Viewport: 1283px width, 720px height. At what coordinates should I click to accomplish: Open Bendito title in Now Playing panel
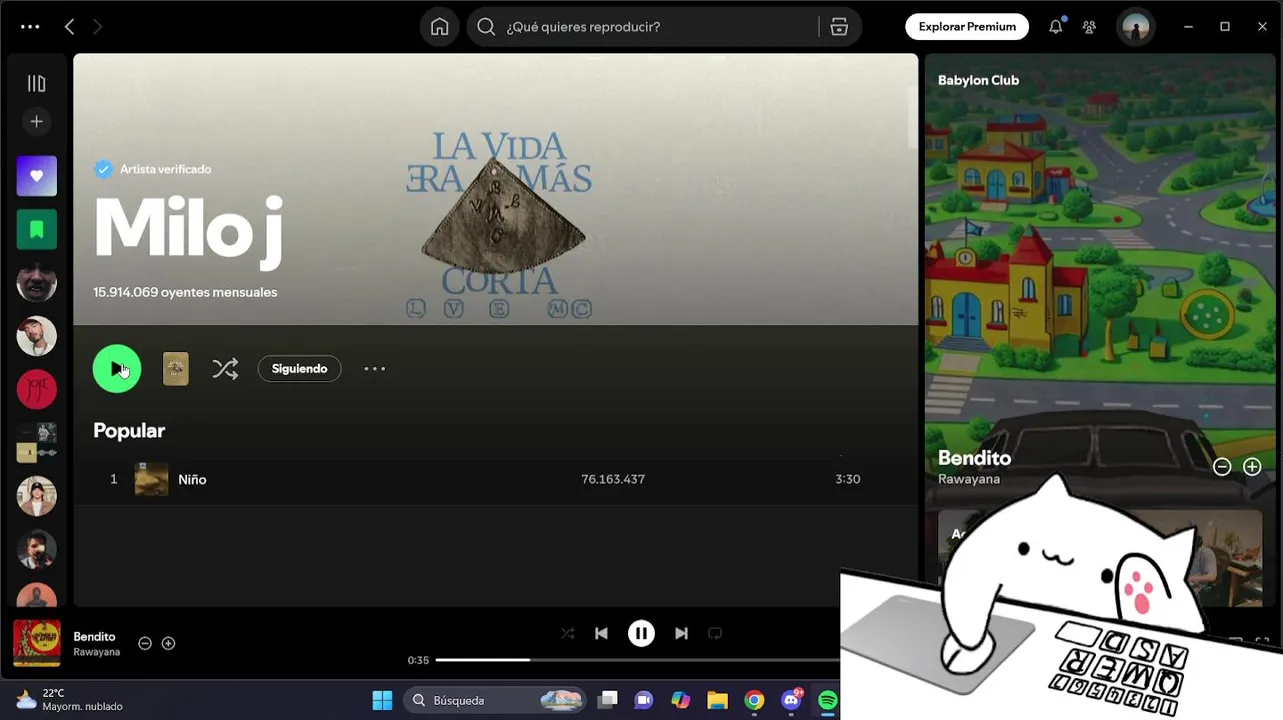coord(974,458)
